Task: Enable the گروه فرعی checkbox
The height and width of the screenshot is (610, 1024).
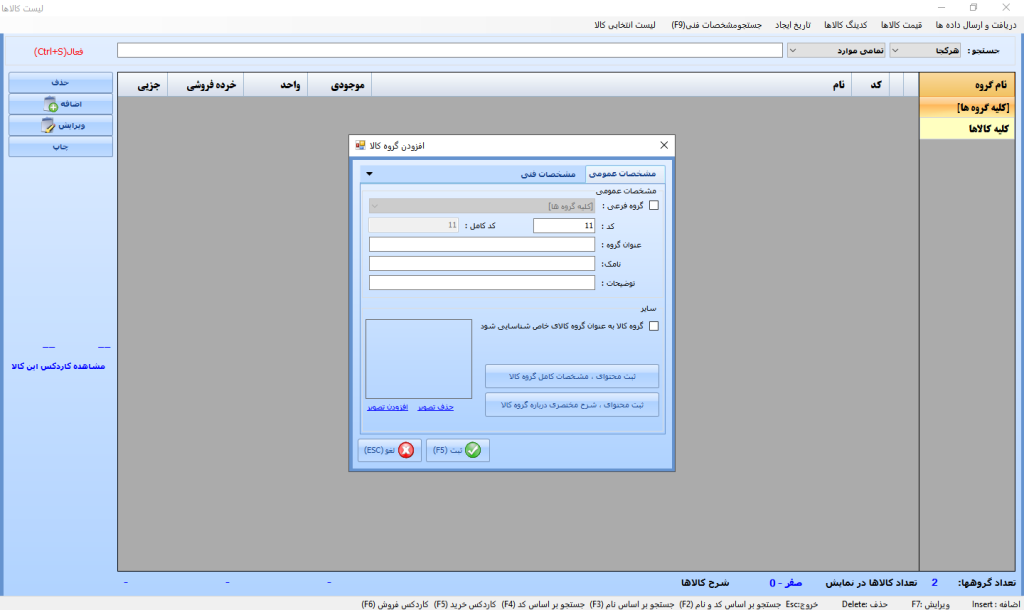Action: pos(655,206)
